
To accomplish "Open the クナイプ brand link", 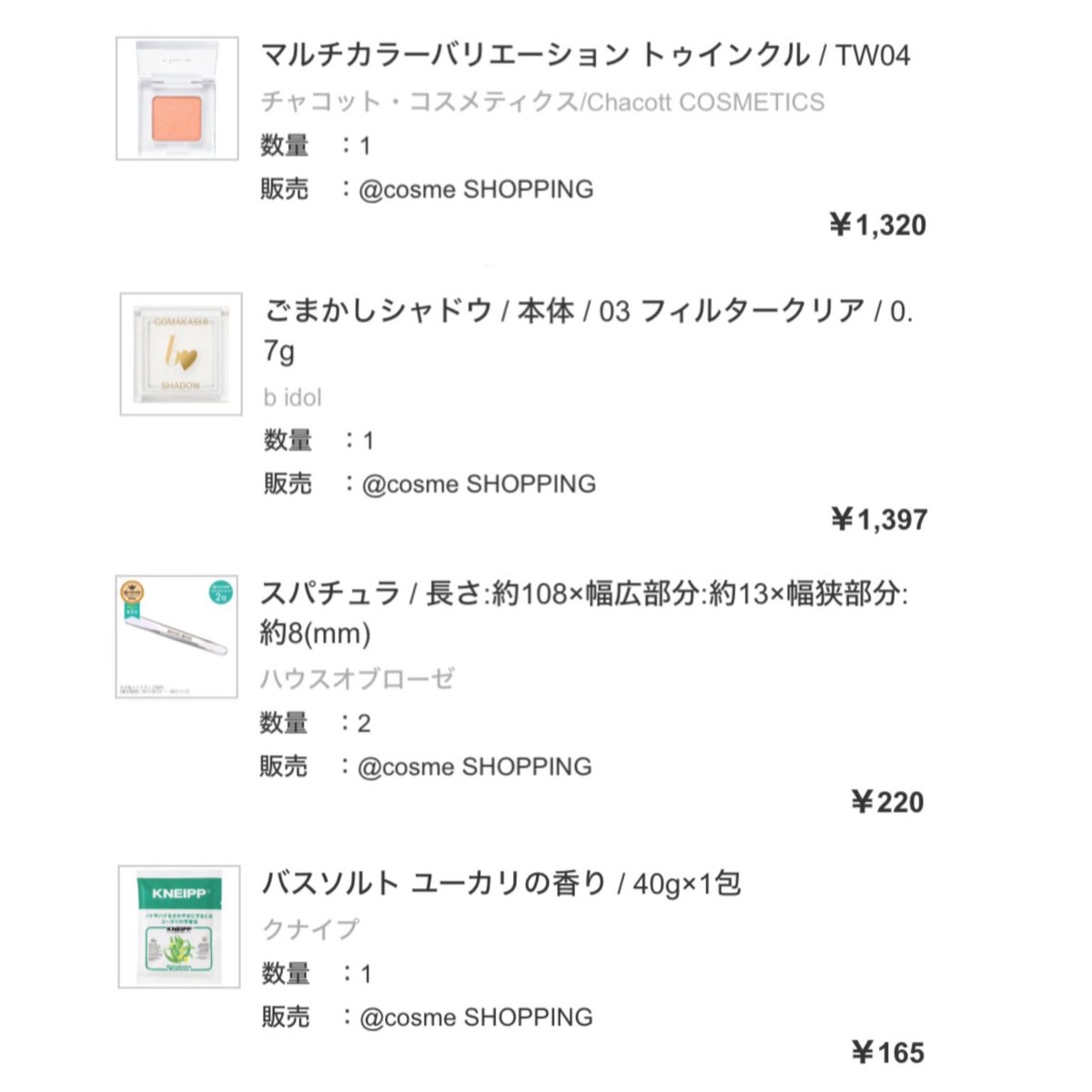I will coord(310,929).
